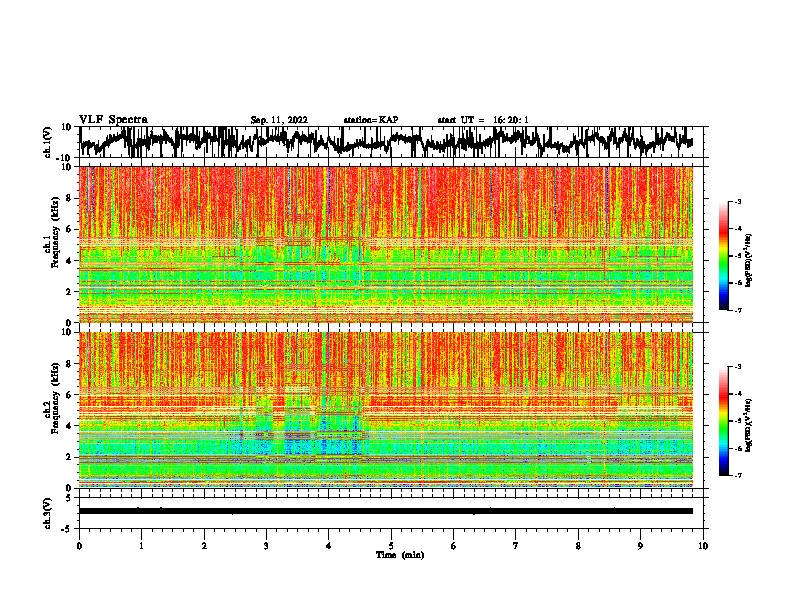This screenshot has width=792, height=612.
Task: Click the ch.3(V) axis label
Action: point(48,514)
